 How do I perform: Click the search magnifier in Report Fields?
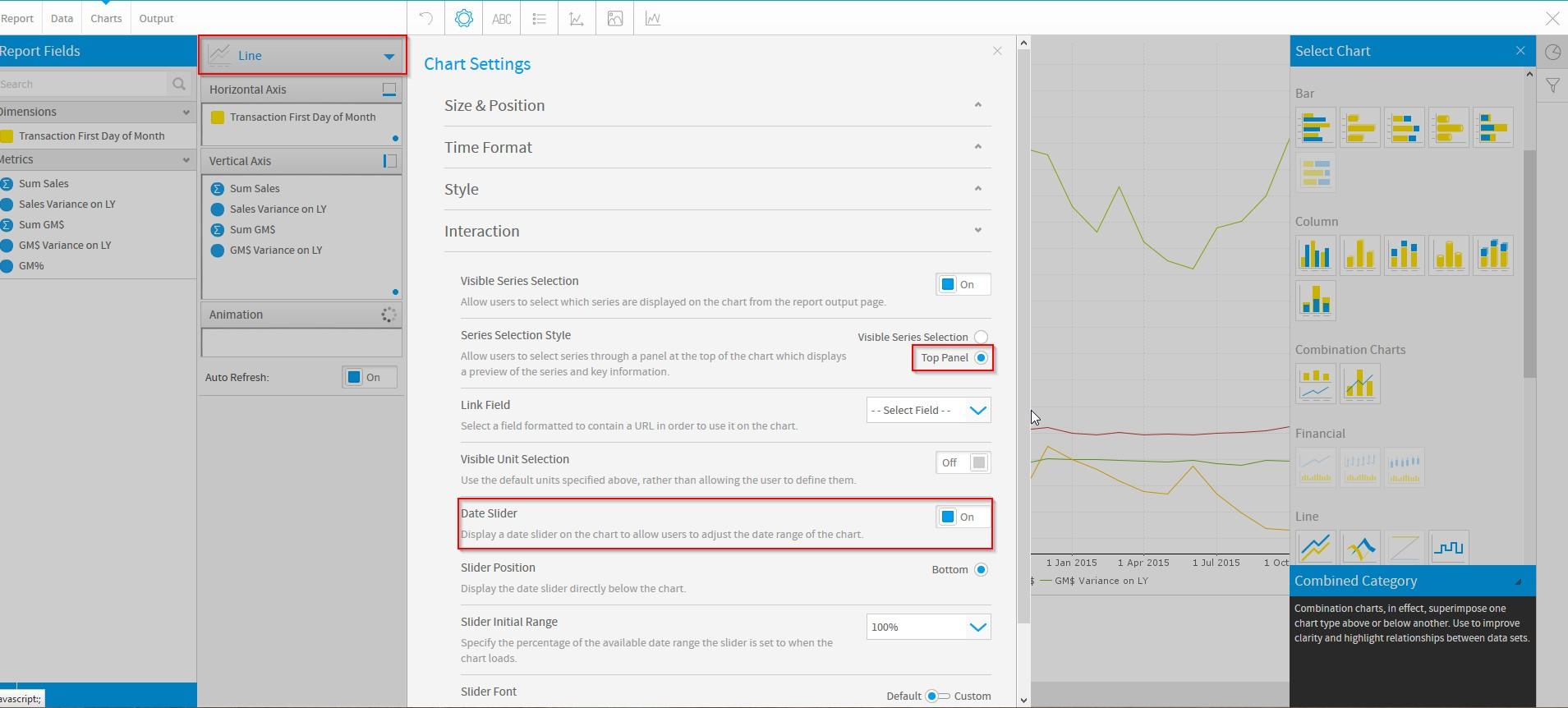pyautogui.click(x=179, y=84)
